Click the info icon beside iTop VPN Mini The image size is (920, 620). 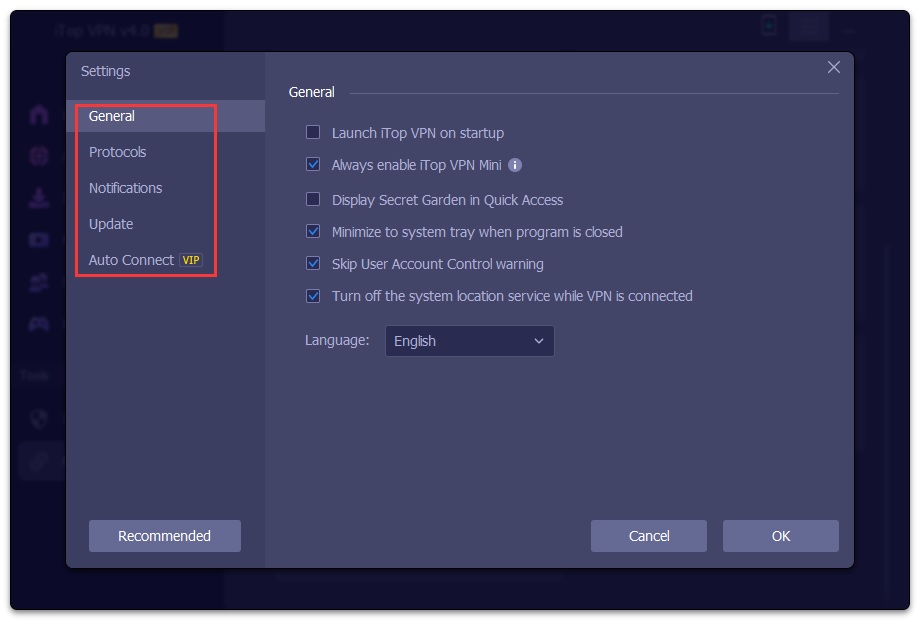click(x=515, y=165)
